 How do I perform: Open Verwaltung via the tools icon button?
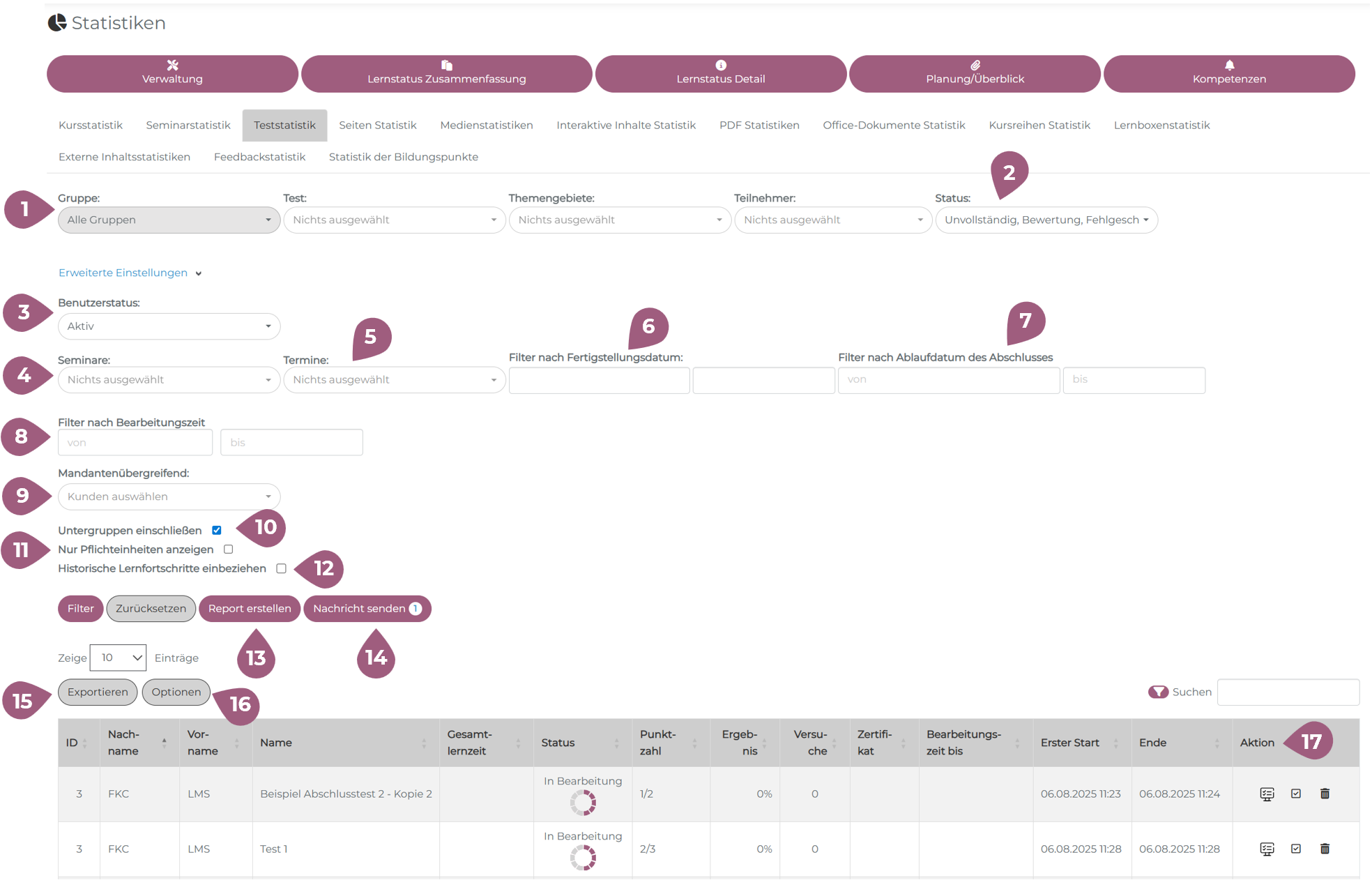point(172,73)
